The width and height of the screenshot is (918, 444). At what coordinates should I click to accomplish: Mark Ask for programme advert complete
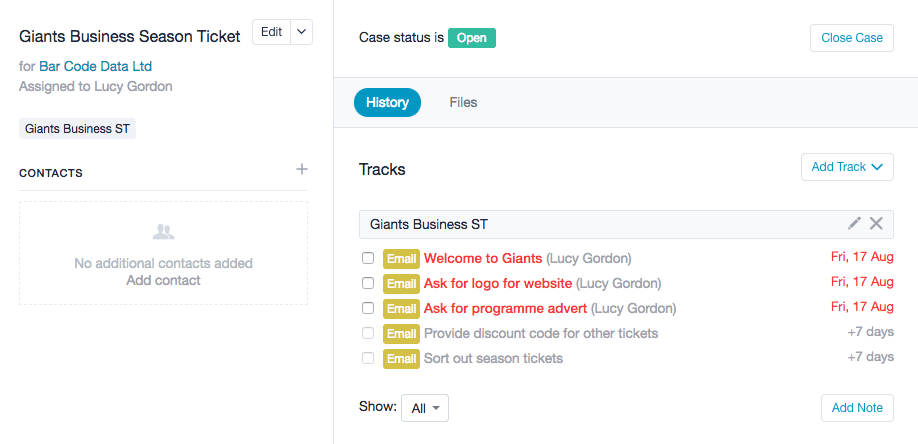pos(368,308)
